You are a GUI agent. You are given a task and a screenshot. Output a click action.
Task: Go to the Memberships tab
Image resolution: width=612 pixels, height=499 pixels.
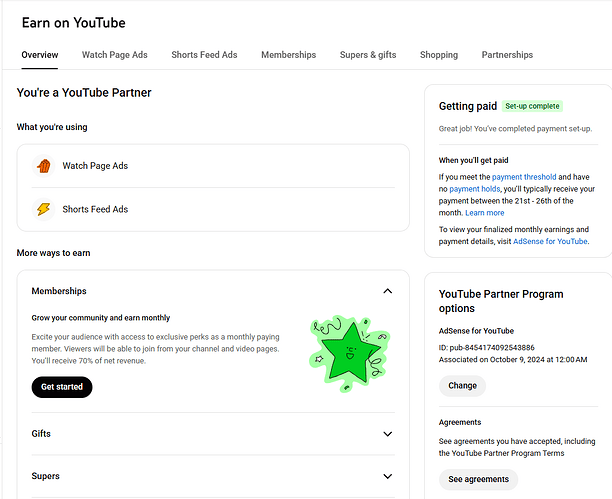click(x=288, y=55)
